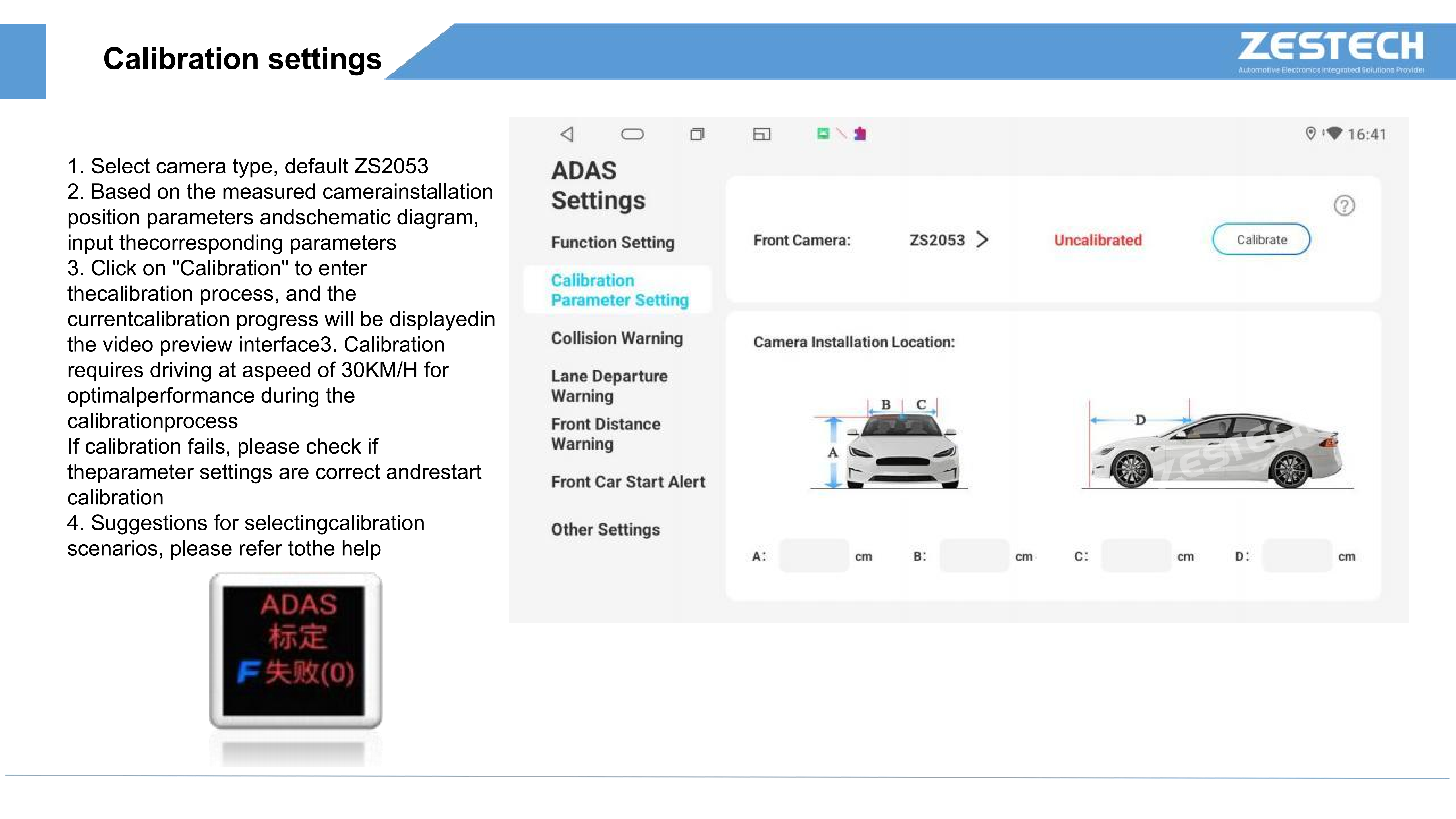Tap the location pin status icon
1456x819 pixels.
click(1310, 133)
